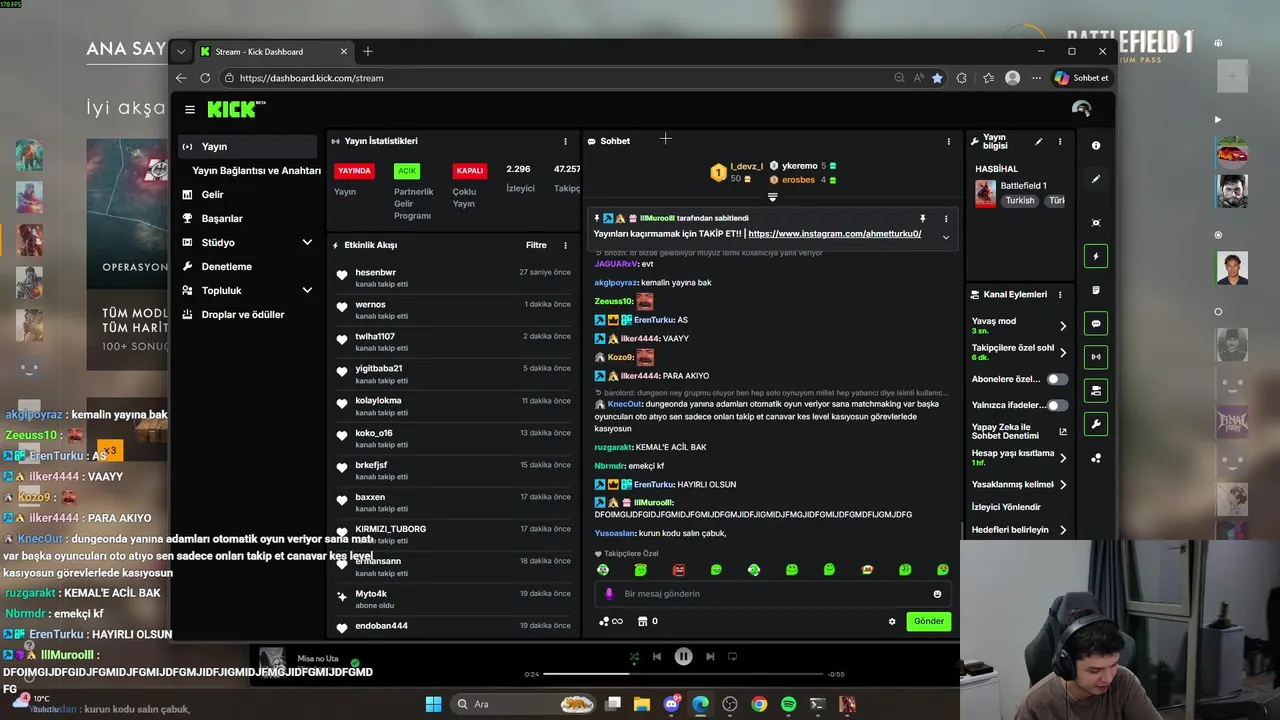Toggle the wrench panel icon in right sidebar
The image size is (1280, 720).
pyautogui.click(x=1096, y=425)
